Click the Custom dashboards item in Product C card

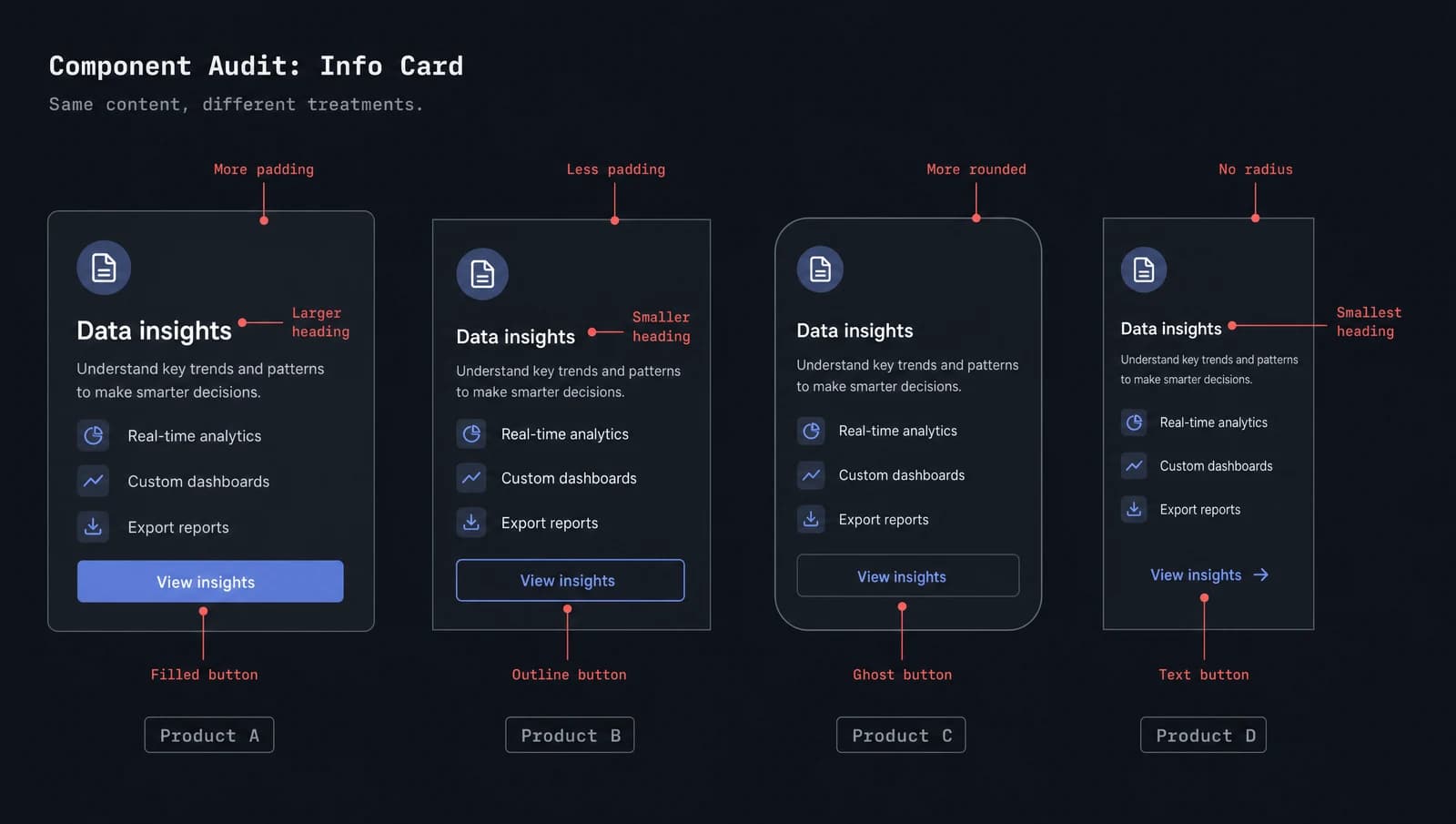[881, 474]
